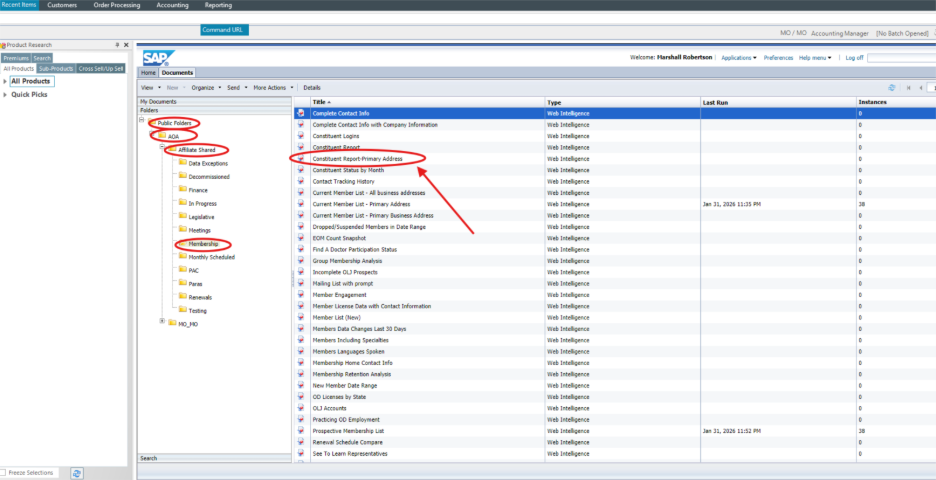Click the Command URL button

click(x=224, y=30)
